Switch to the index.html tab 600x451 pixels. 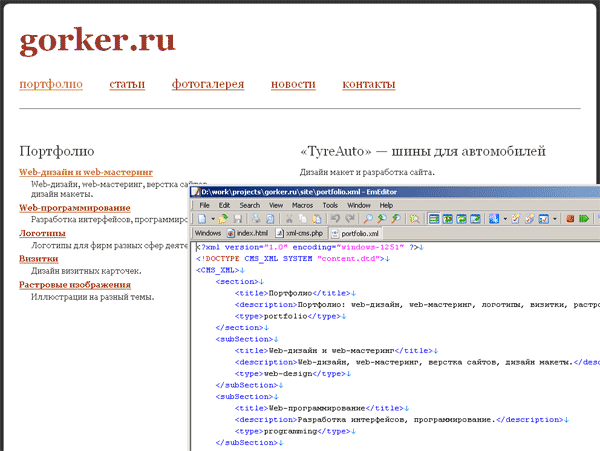pos(248,233)
